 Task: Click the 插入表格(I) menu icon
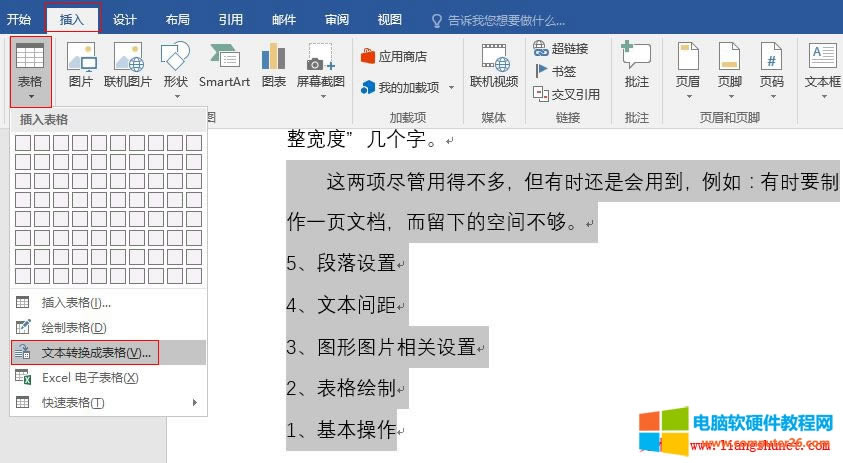click(x=23, y=303)
